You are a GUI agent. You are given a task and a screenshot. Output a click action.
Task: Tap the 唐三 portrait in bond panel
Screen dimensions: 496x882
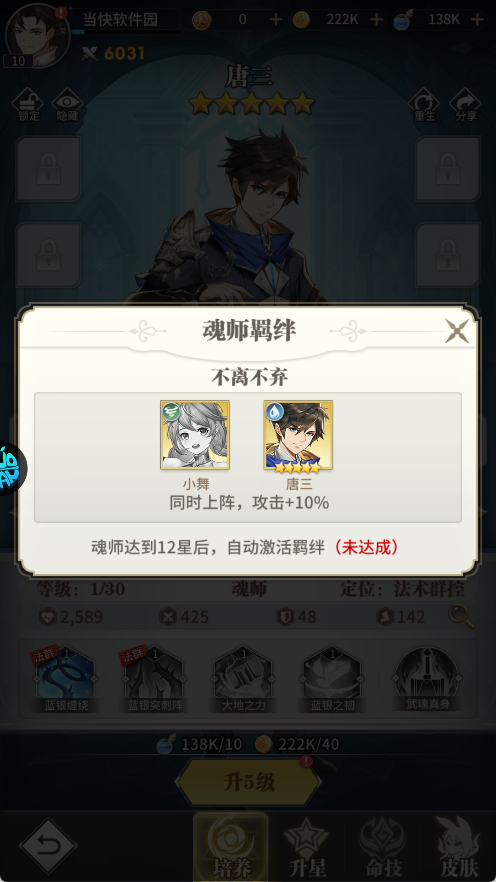298,435
